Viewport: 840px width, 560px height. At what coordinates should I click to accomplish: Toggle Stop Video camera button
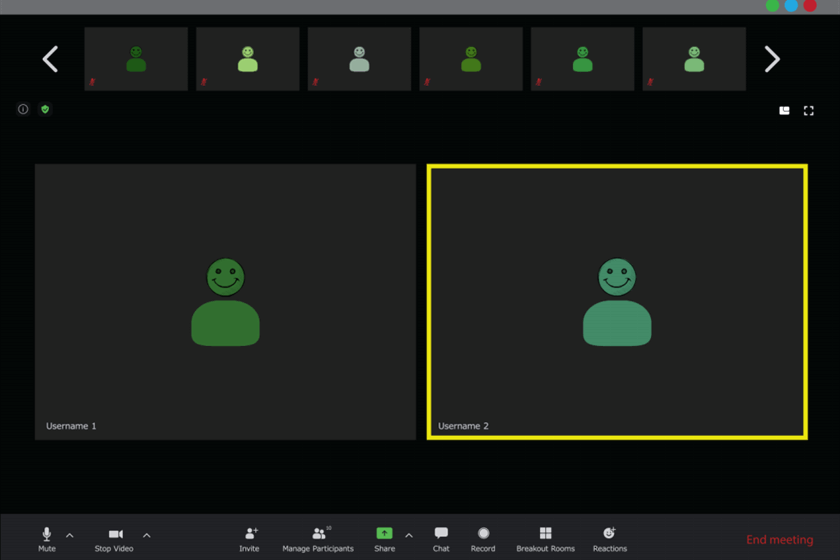tap(115, 535)
